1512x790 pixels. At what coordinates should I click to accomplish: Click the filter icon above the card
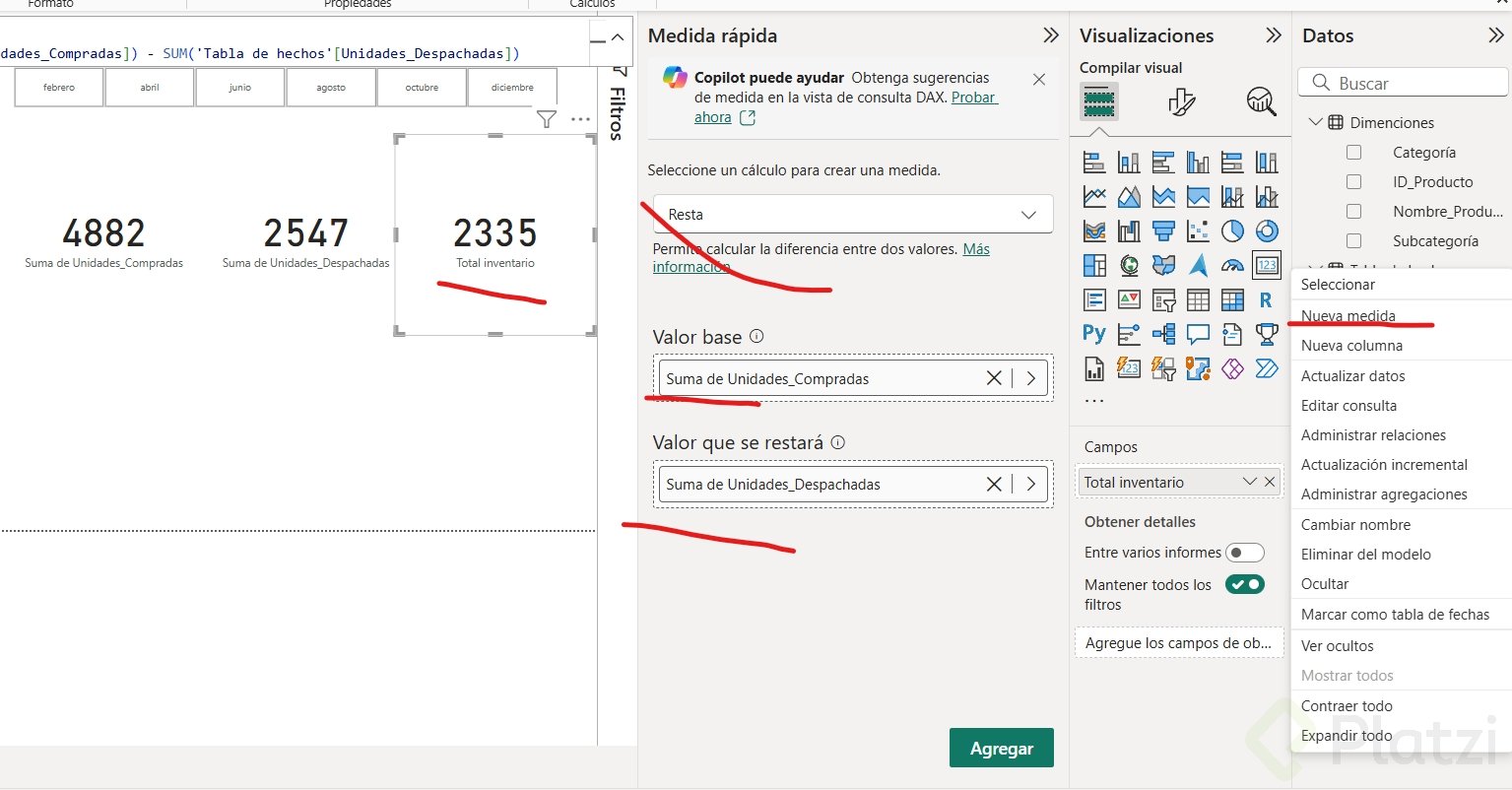click(x=547, y=119)
